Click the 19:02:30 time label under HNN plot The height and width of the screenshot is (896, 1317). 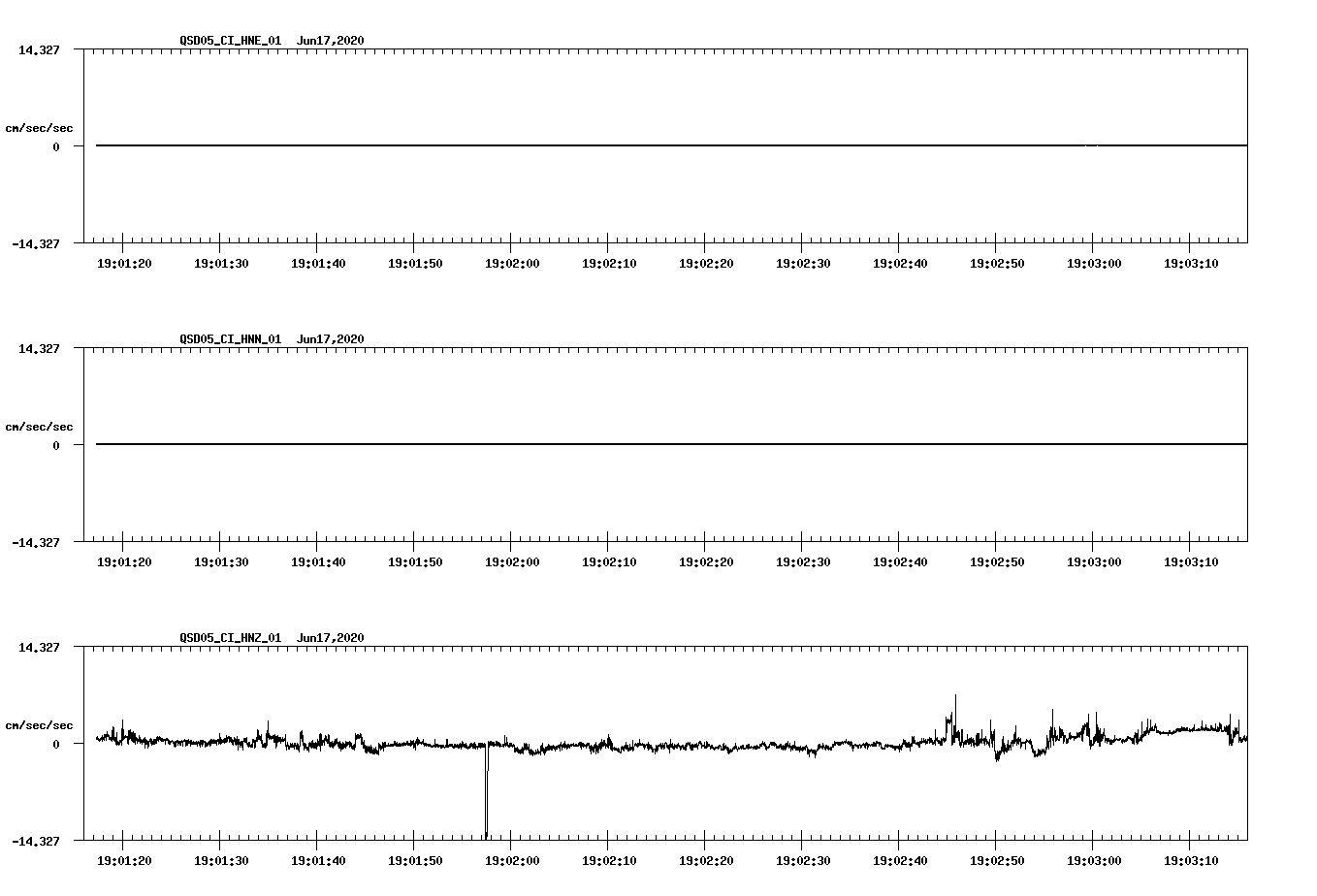(x=803, y=562)
